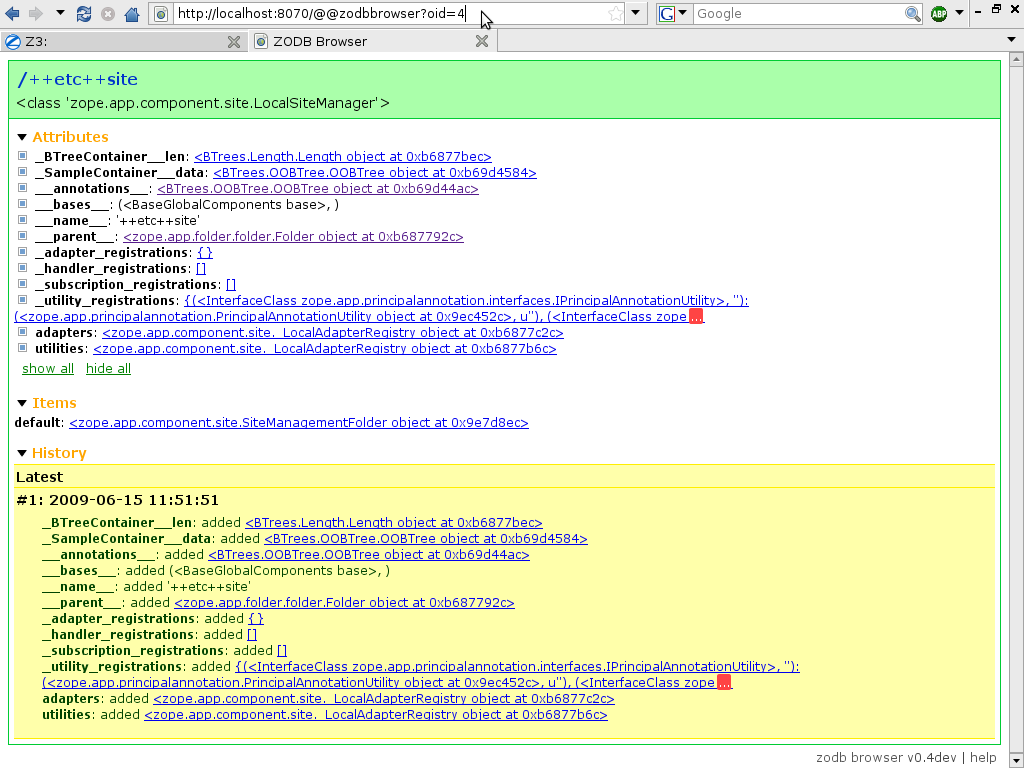The image size is (1024, 768).
Task: Bookmark page with the star icon
Action: pos(615,14)
